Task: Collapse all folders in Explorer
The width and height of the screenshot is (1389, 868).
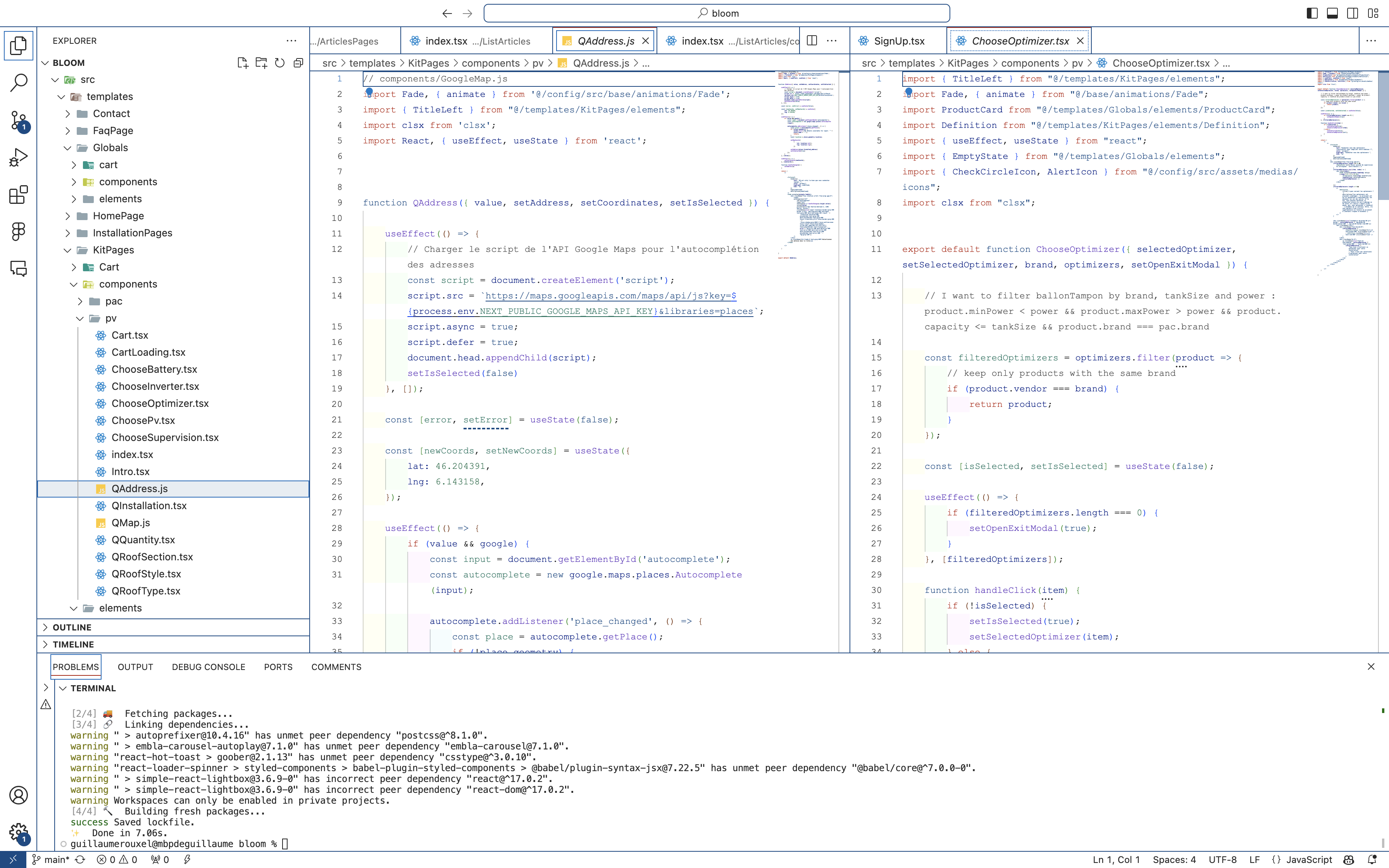Action: [298, 62]
